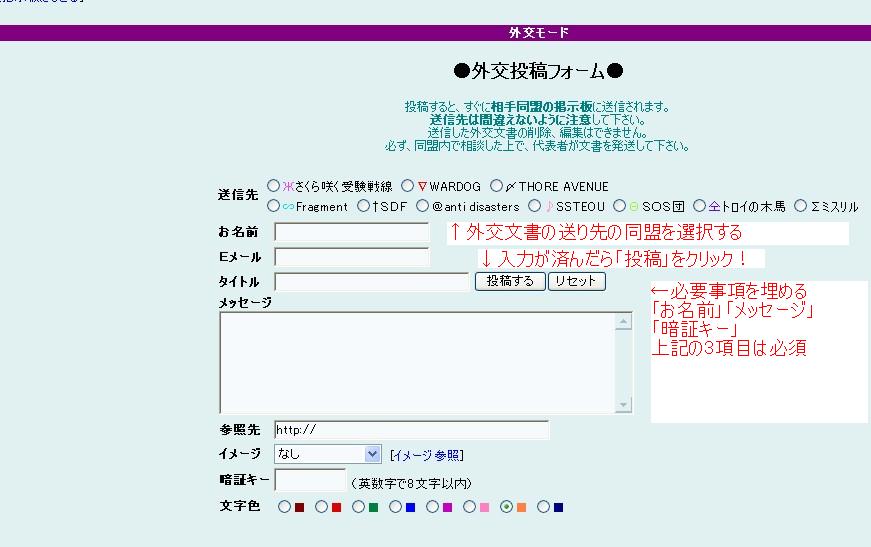Choose the SSTEOU alliance option
Image resolution: width=871 pixels, height=547 pixels.
[x=534, y=206]
